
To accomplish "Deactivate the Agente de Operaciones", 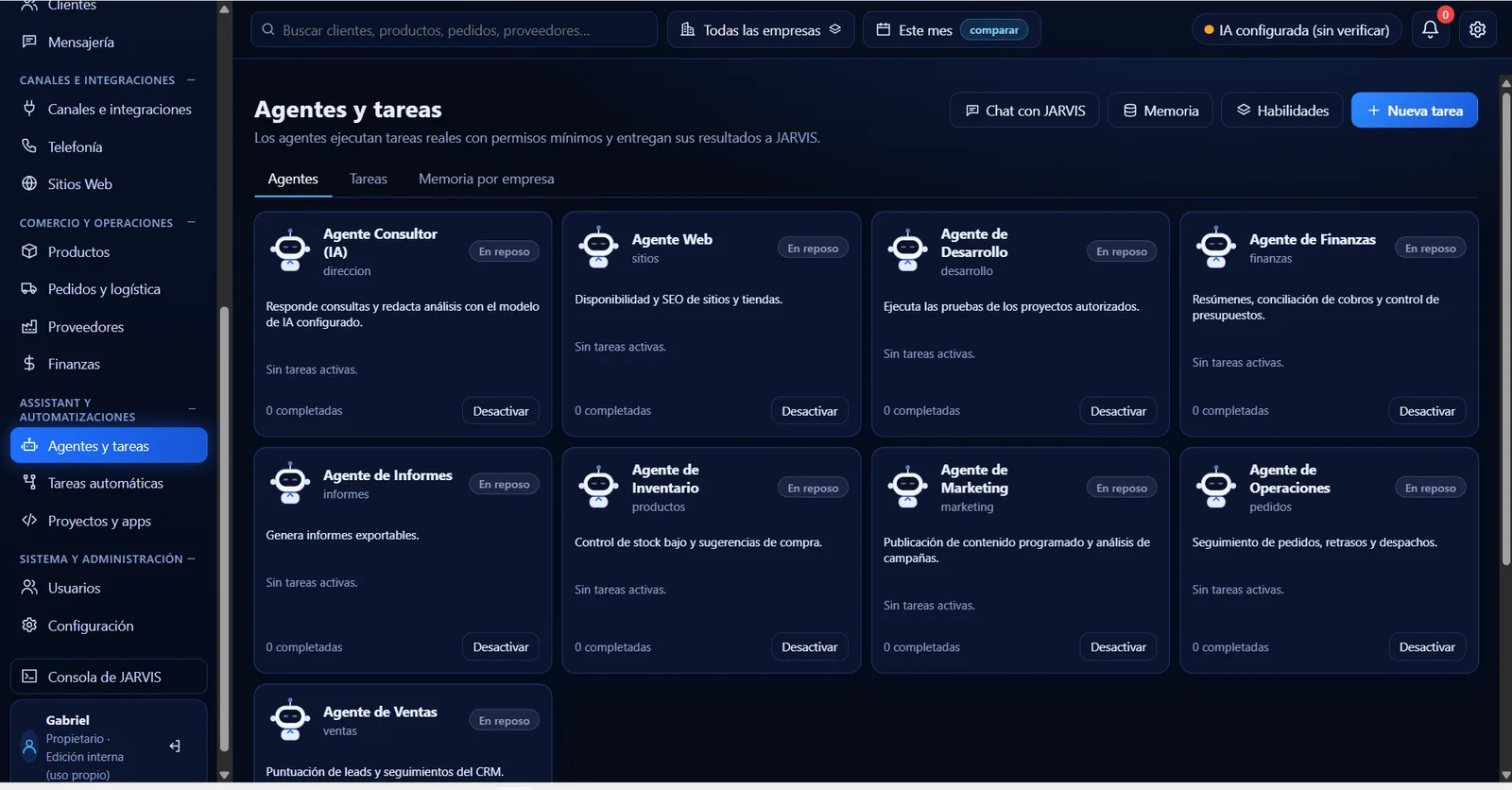I will pyautogui.click(x=1427, y=647).
